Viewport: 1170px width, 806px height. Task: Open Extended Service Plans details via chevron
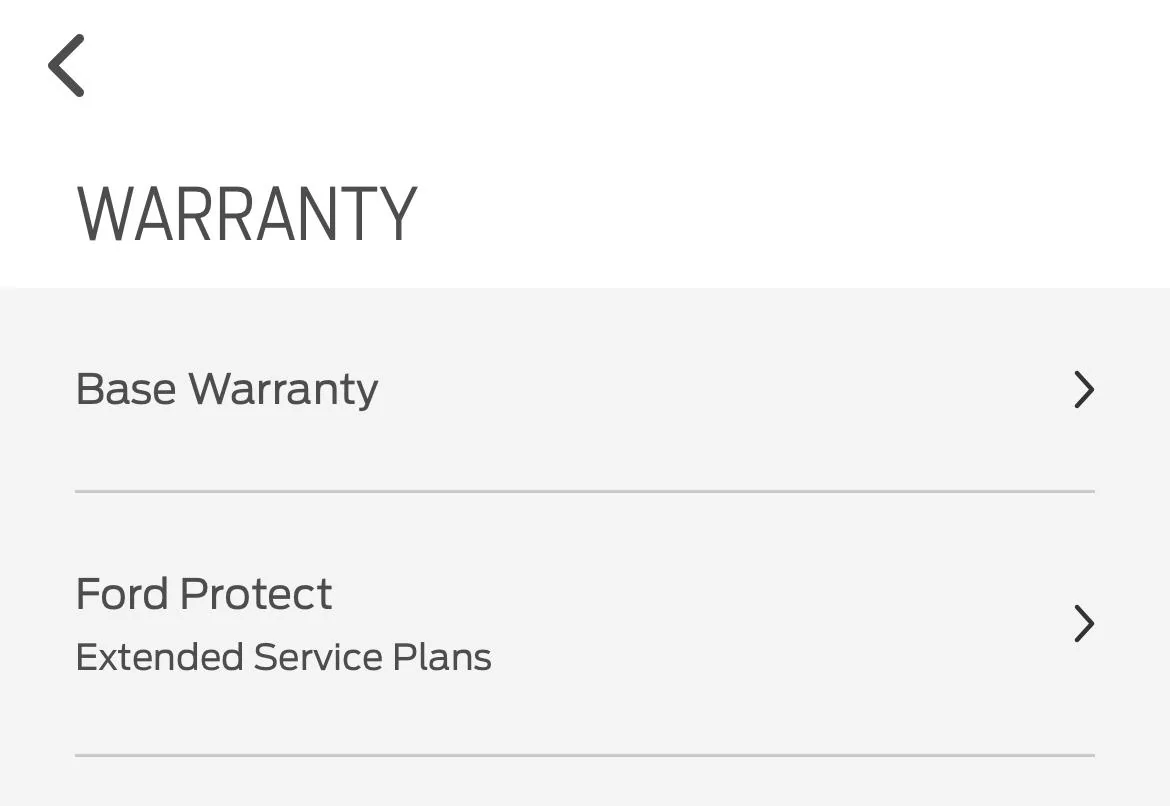pyautogui.click(x=1084, y=623)
